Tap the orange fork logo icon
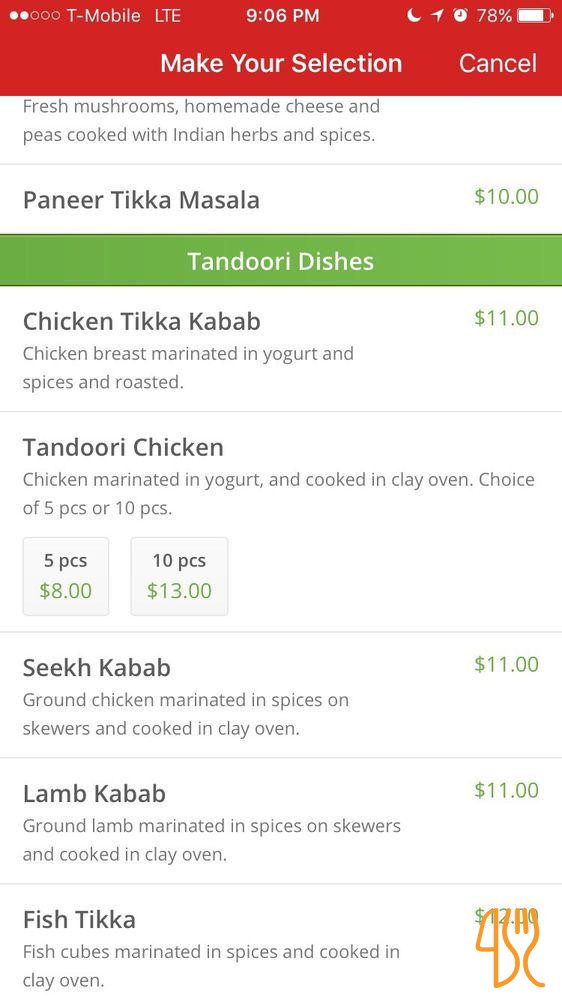Image resolution: width=562 pixels, height=1000 pixels. pos(510,947)
